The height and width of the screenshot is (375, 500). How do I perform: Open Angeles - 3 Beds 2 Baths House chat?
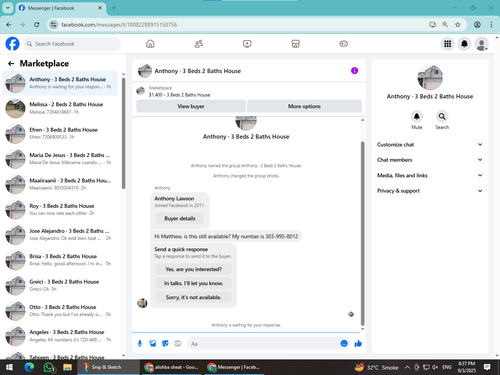tap(60, 336)
